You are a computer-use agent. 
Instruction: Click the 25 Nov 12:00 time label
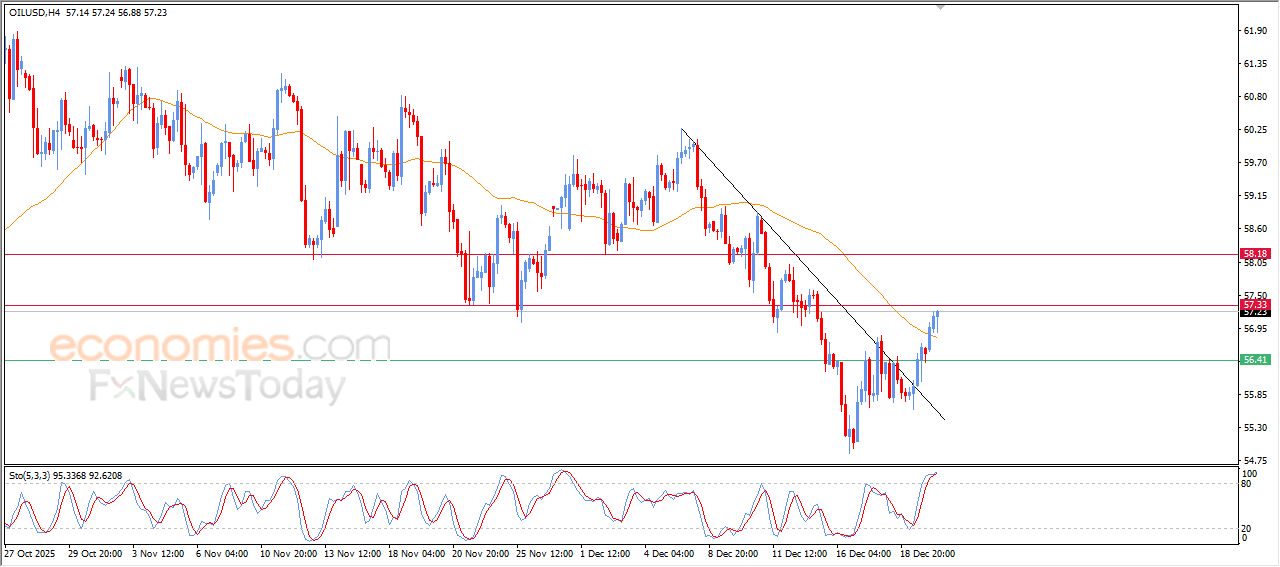544,552
